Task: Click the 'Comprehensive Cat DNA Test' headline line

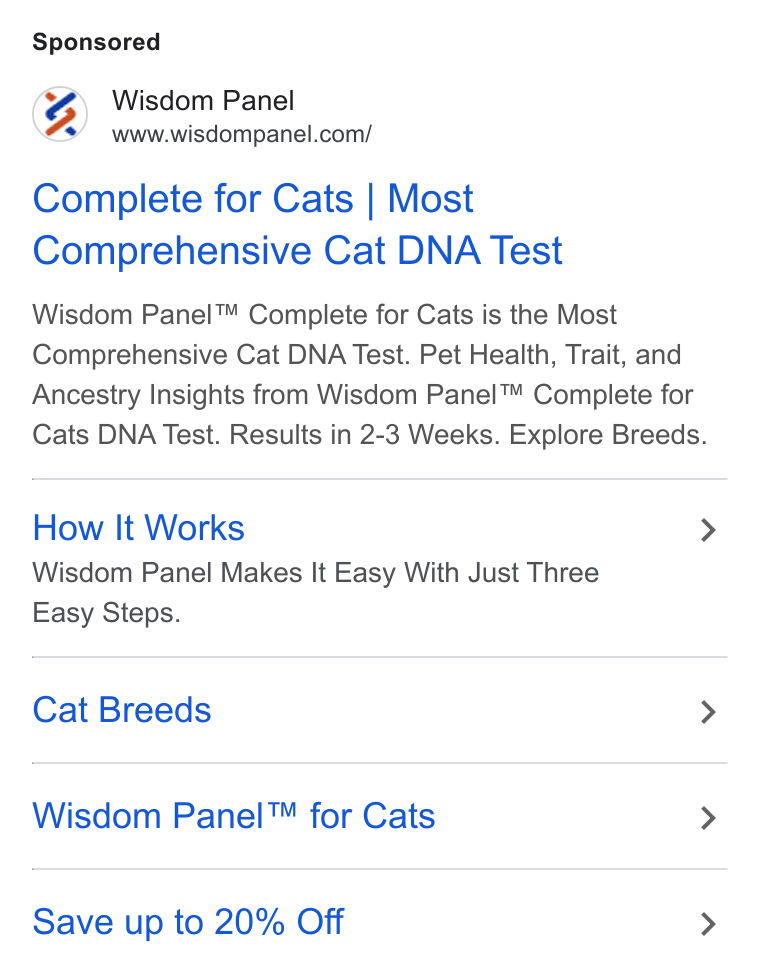Action: pyautogui.click(x=298, y=251)
